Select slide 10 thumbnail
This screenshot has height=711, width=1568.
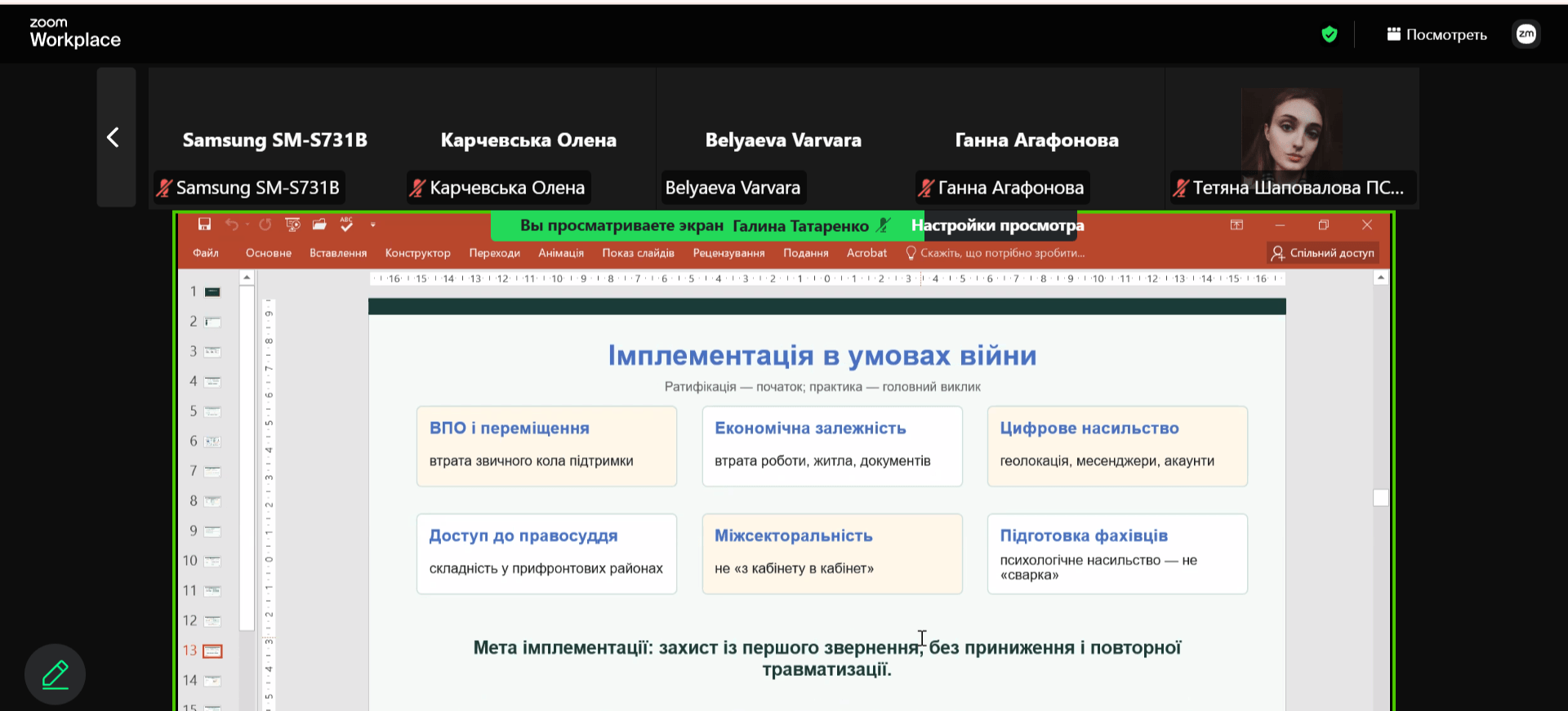[212, 561]
